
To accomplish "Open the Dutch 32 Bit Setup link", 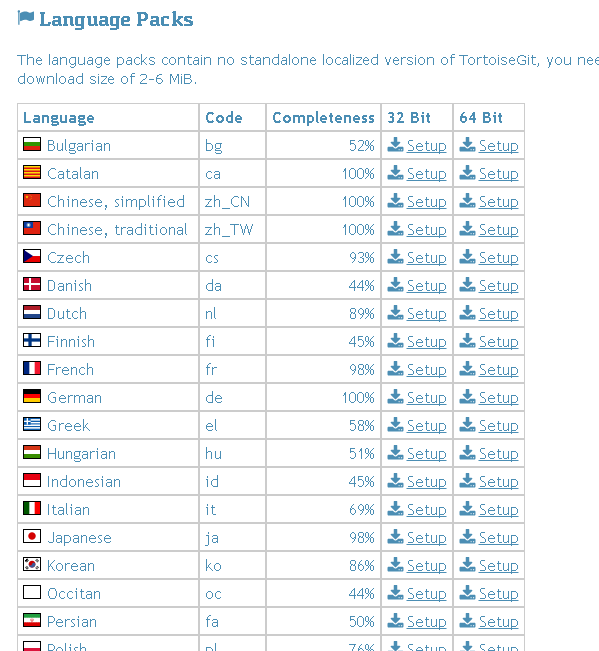I will point(426,313).
